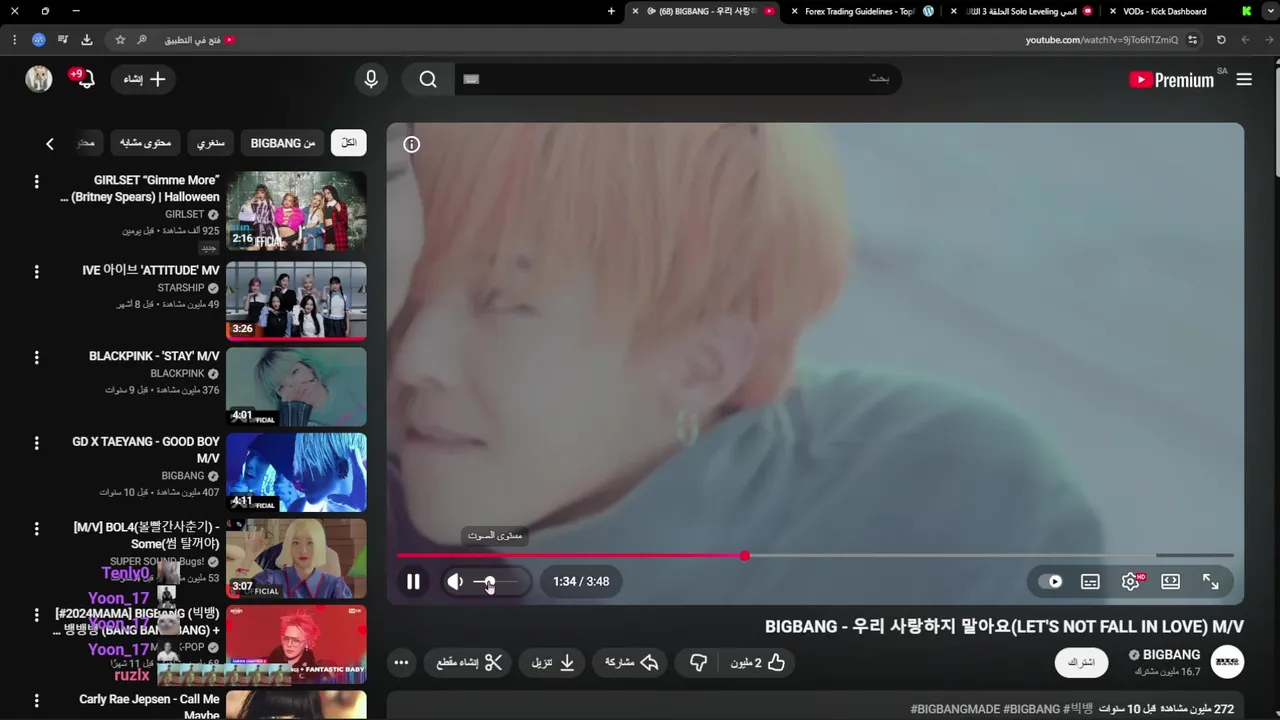The image size is (1280, 720).
Task: Adjust the volume level slider
Action: tap(496, 581)
